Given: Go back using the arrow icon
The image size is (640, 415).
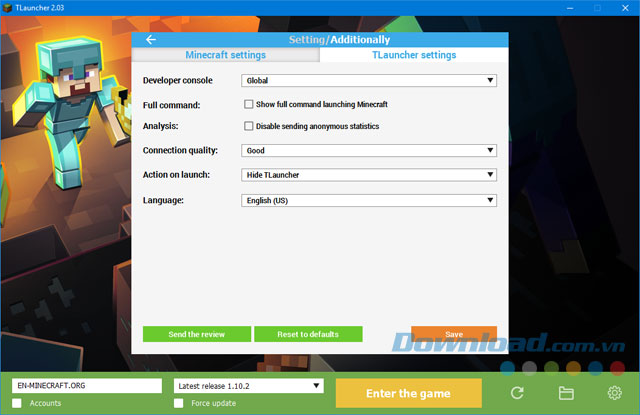Looking at the screenshot, I should click(151, 40).
